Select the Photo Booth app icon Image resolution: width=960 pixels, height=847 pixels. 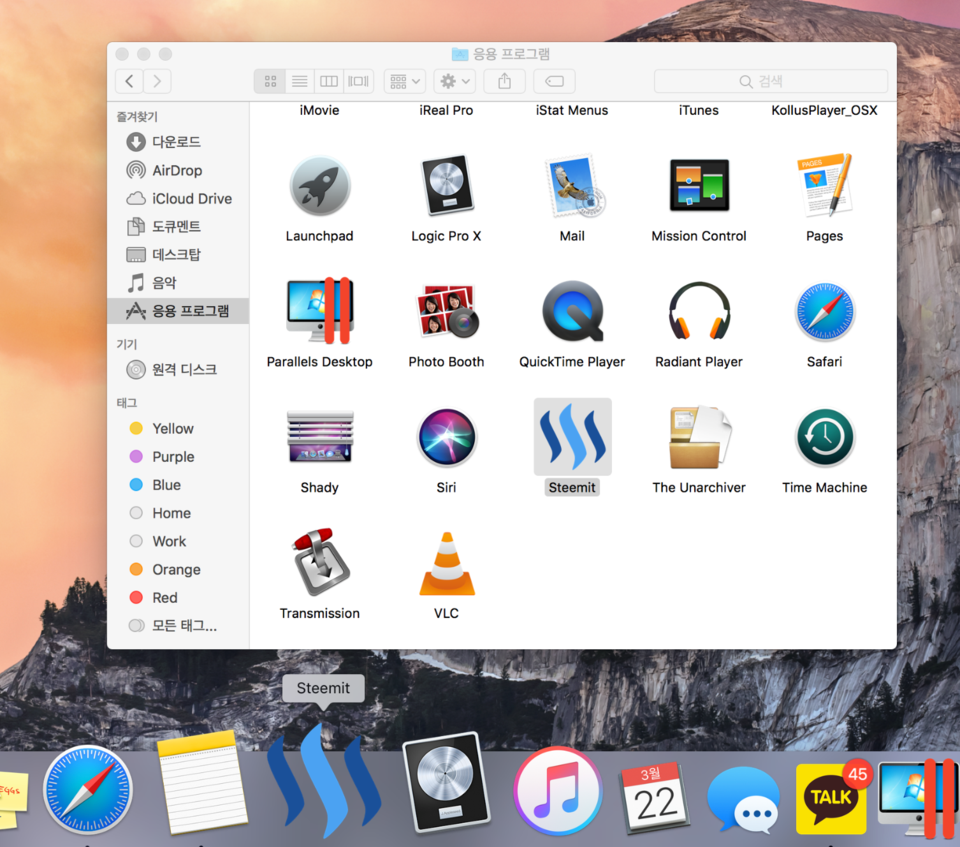446,311
